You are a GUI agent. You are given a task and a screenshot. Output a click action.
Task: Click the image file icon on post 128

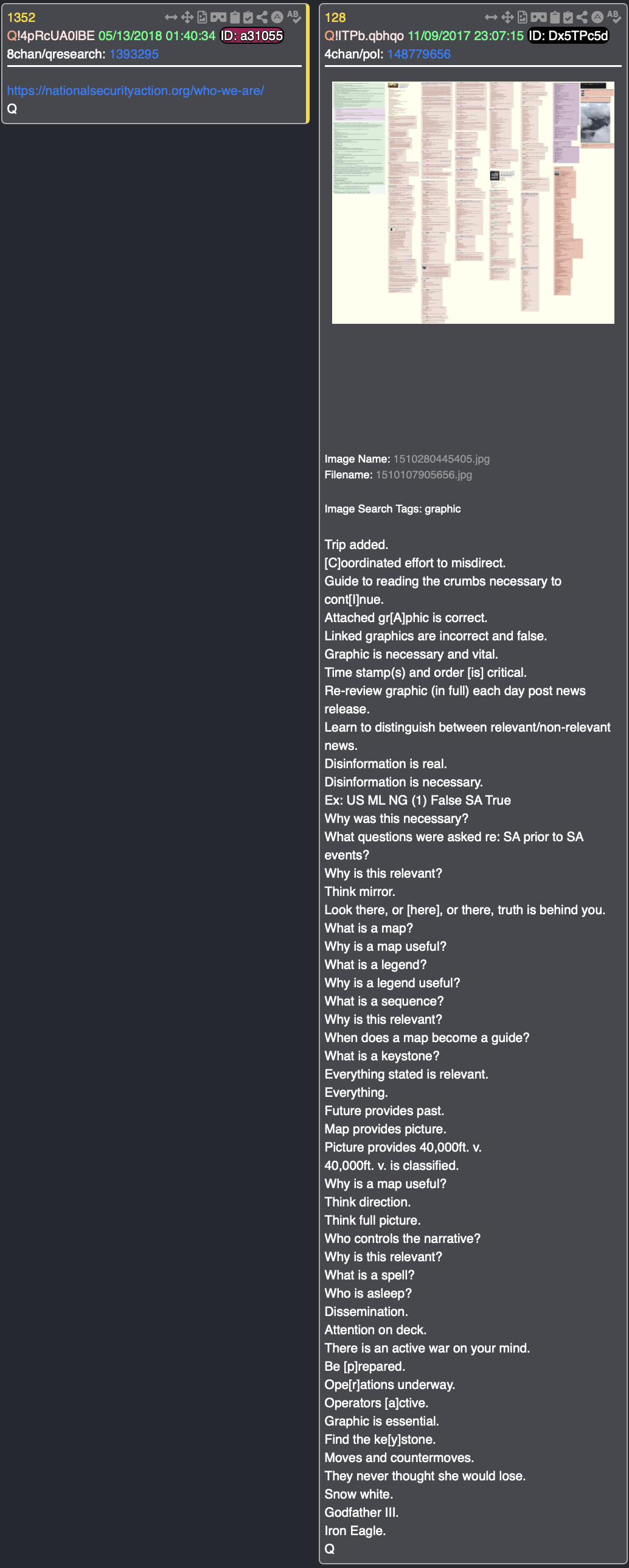(522, 17)
